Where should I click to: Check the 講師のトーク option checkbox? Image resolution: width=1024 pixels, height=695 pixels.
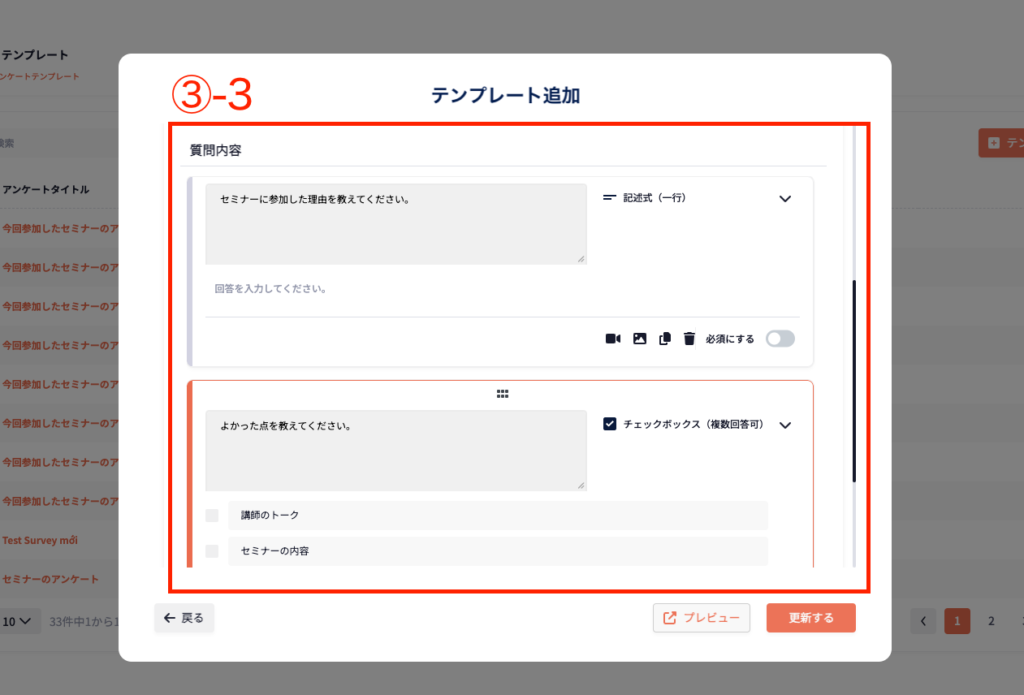pos(212,515)
